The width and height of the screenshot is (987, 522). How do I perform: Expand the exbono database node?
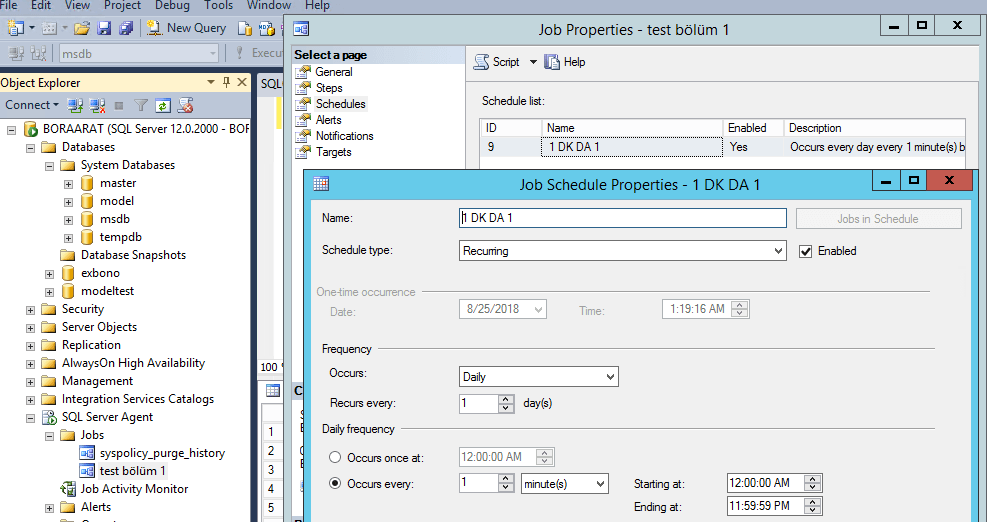49,274
